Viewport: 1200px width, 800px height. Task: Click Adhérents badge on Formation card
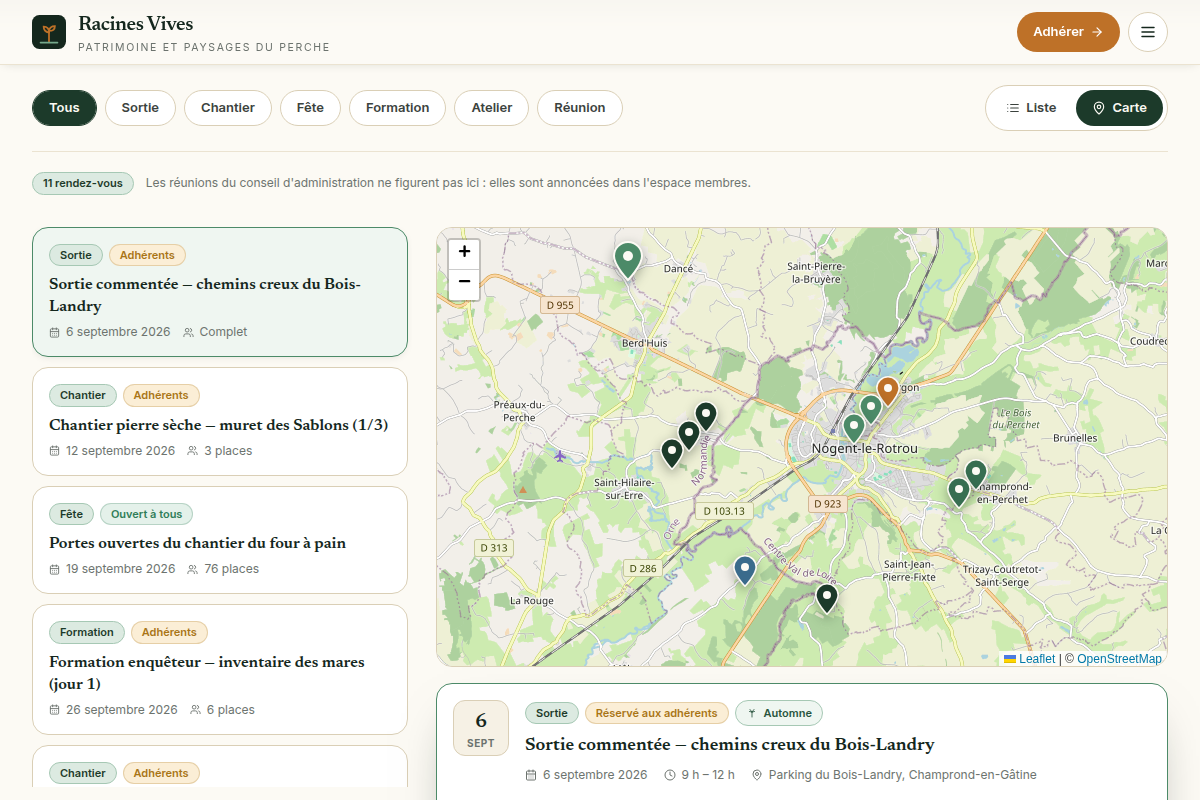point(169,632)
